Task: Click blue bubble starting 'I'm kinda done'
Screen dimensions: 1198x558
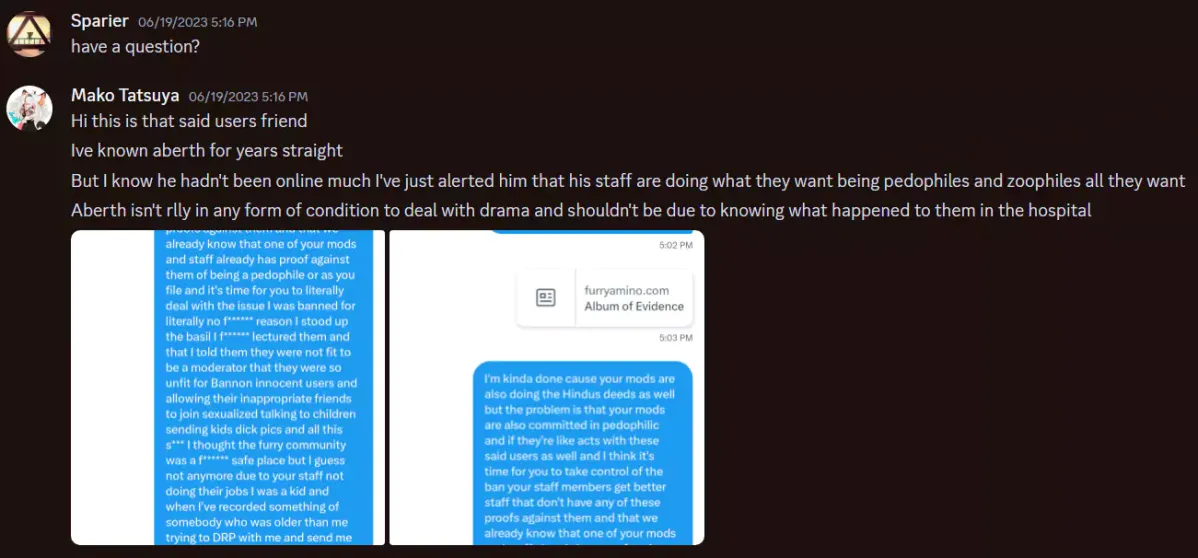Action: (583, 453)
